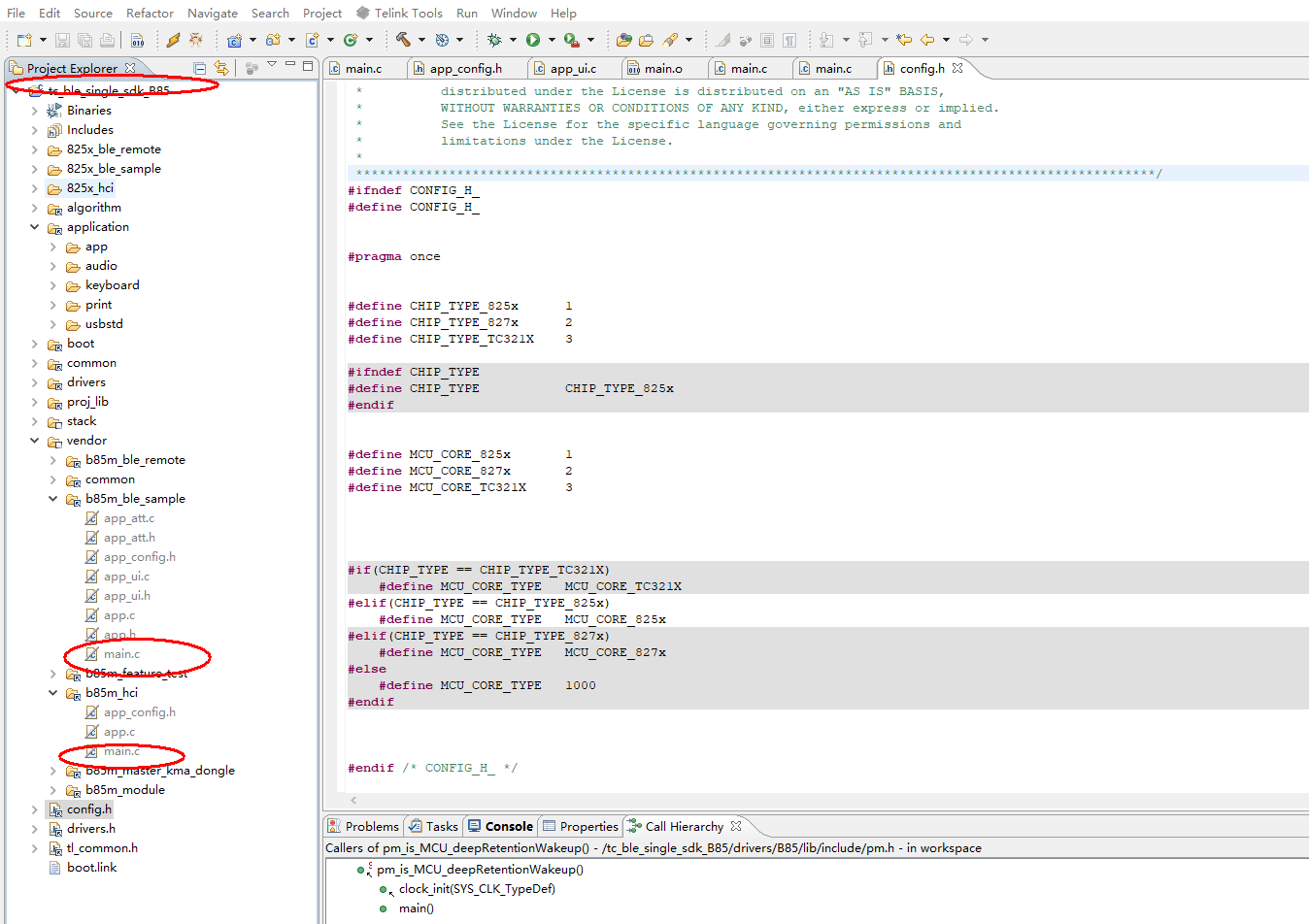Open the Project Explorer view menu triangle

[x=272, y=64]
